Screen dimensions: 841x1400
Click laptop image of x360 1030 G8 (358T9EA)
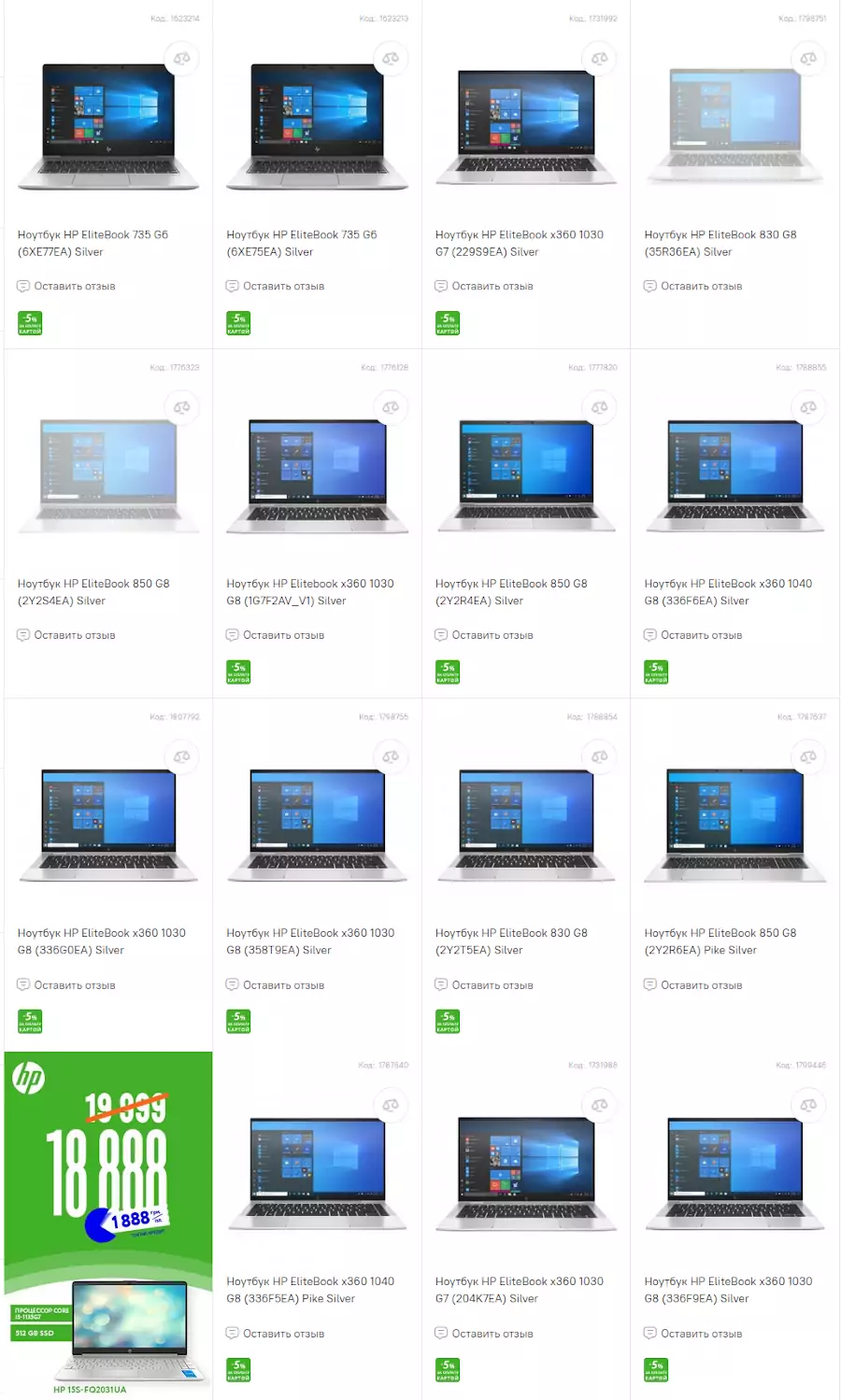(x=318, y=826)
